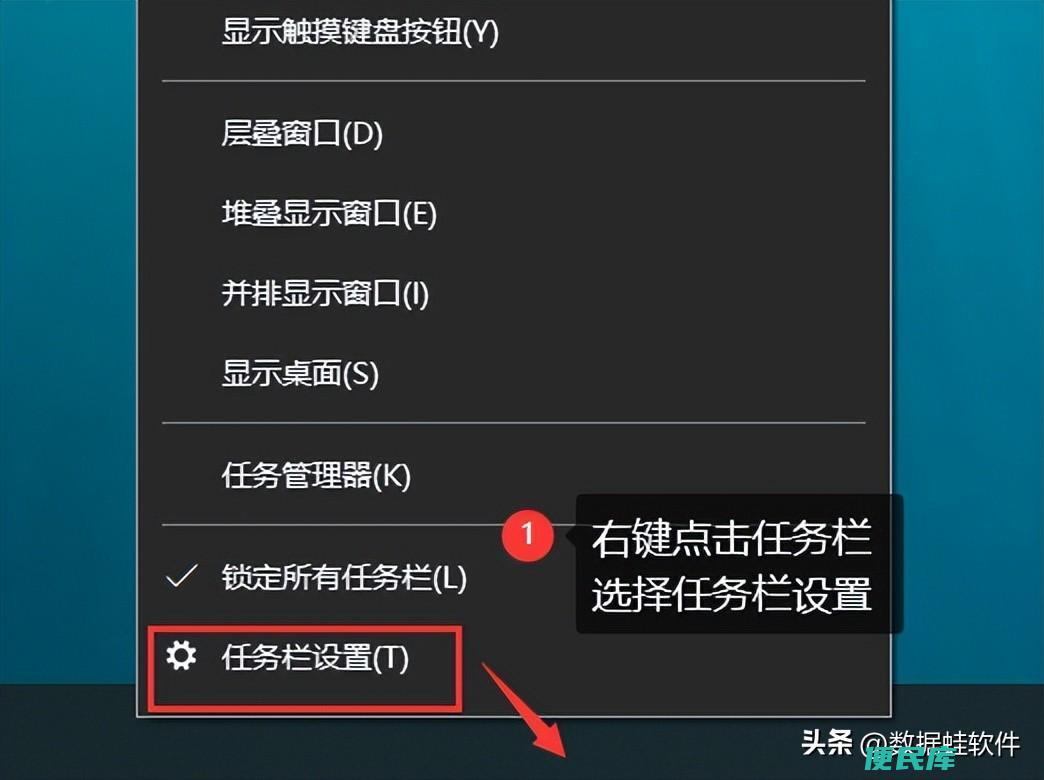Click the red arrow pointing at taskbar

point(526,710)
